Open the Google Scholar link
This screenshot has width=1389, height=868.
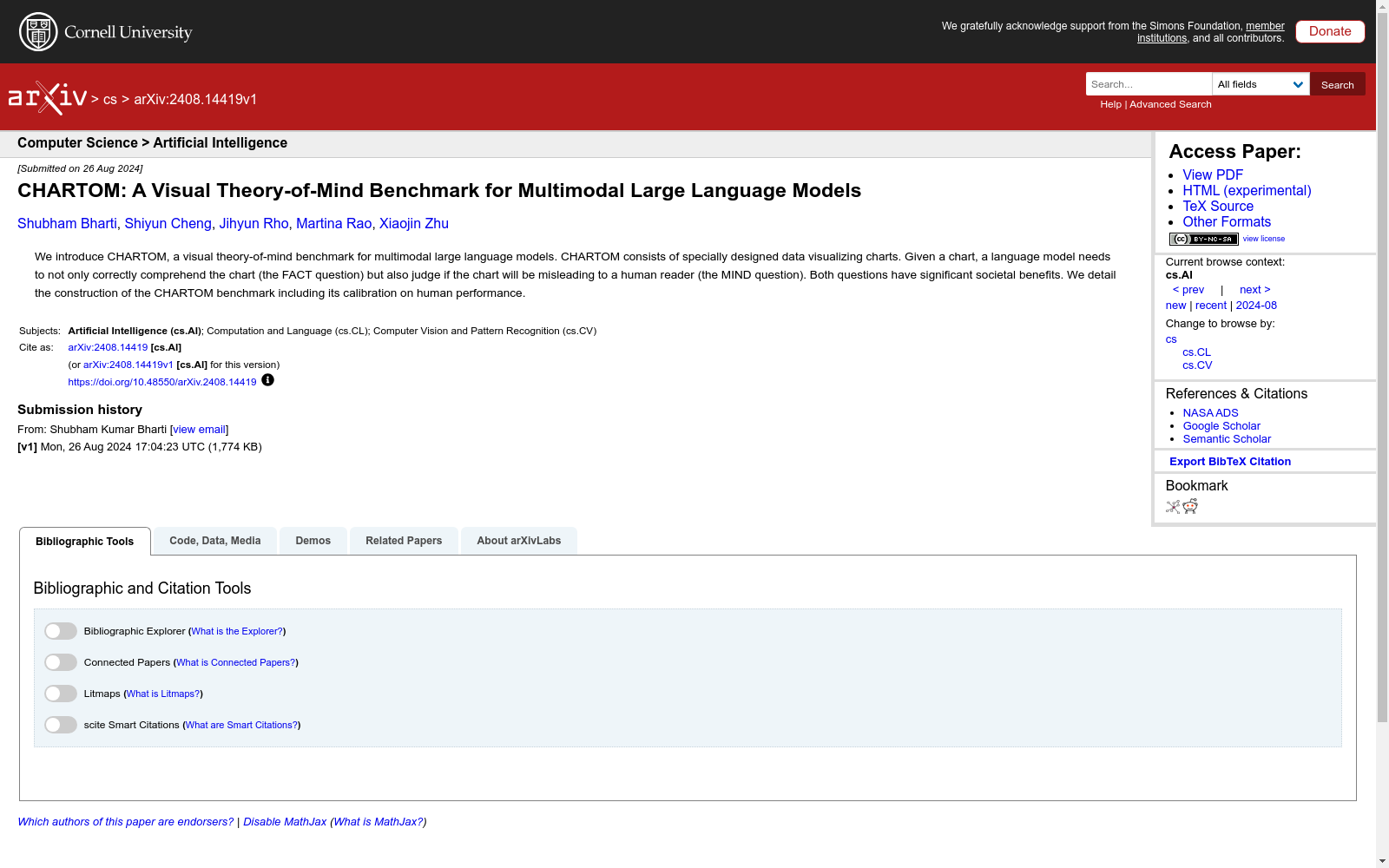coord(1221,426)
